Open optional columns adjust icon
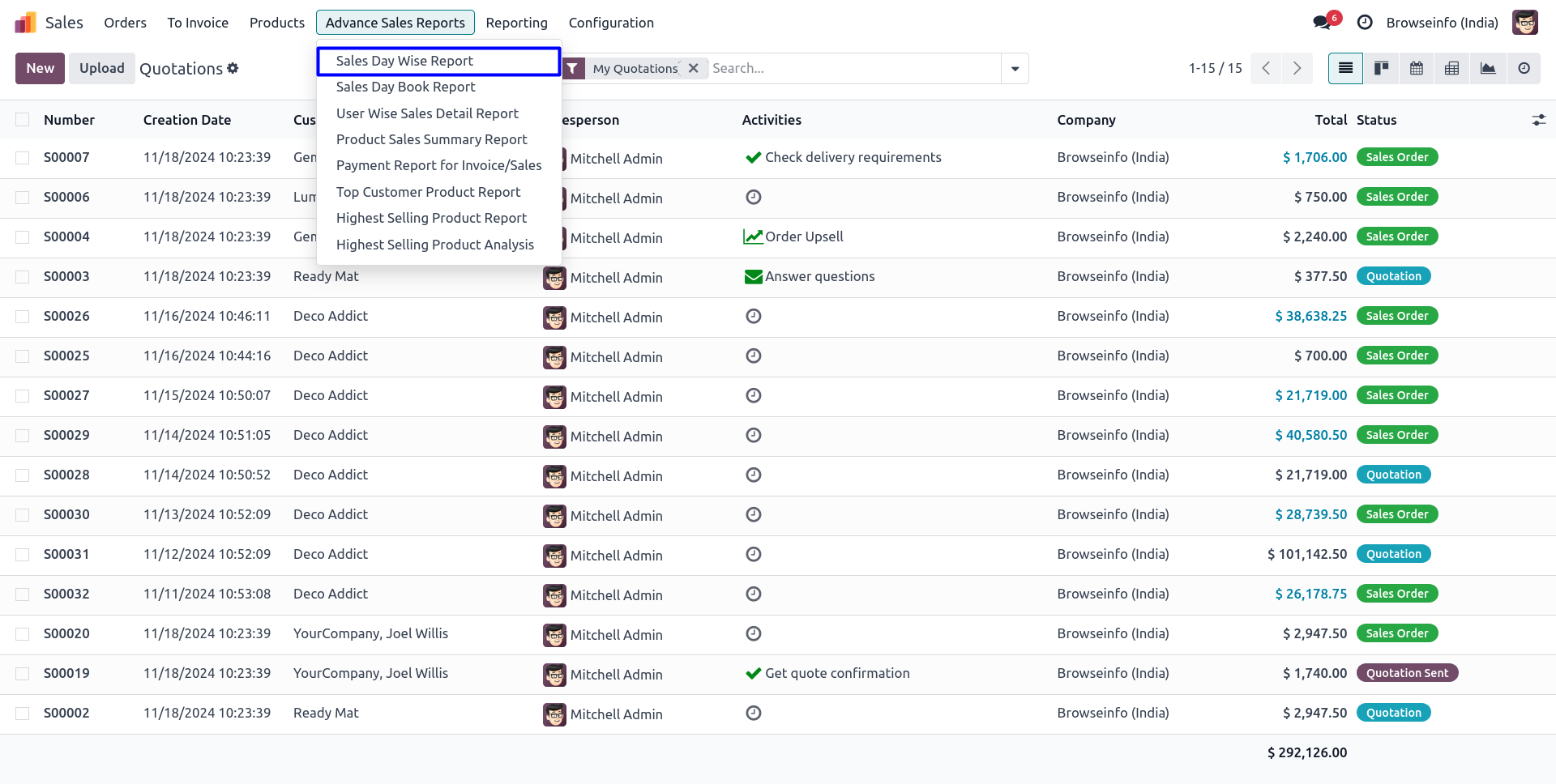 point(1538,120)
